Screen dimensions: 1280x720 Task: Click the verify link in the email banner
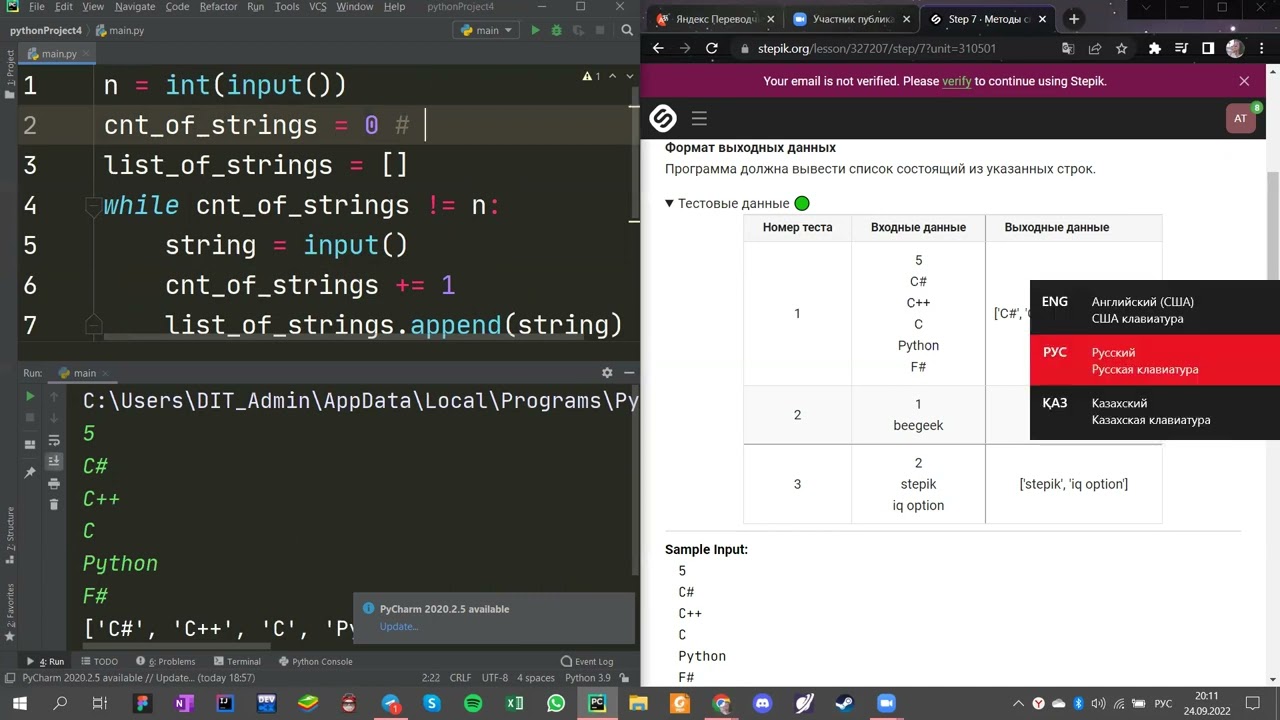coord(956,81)
